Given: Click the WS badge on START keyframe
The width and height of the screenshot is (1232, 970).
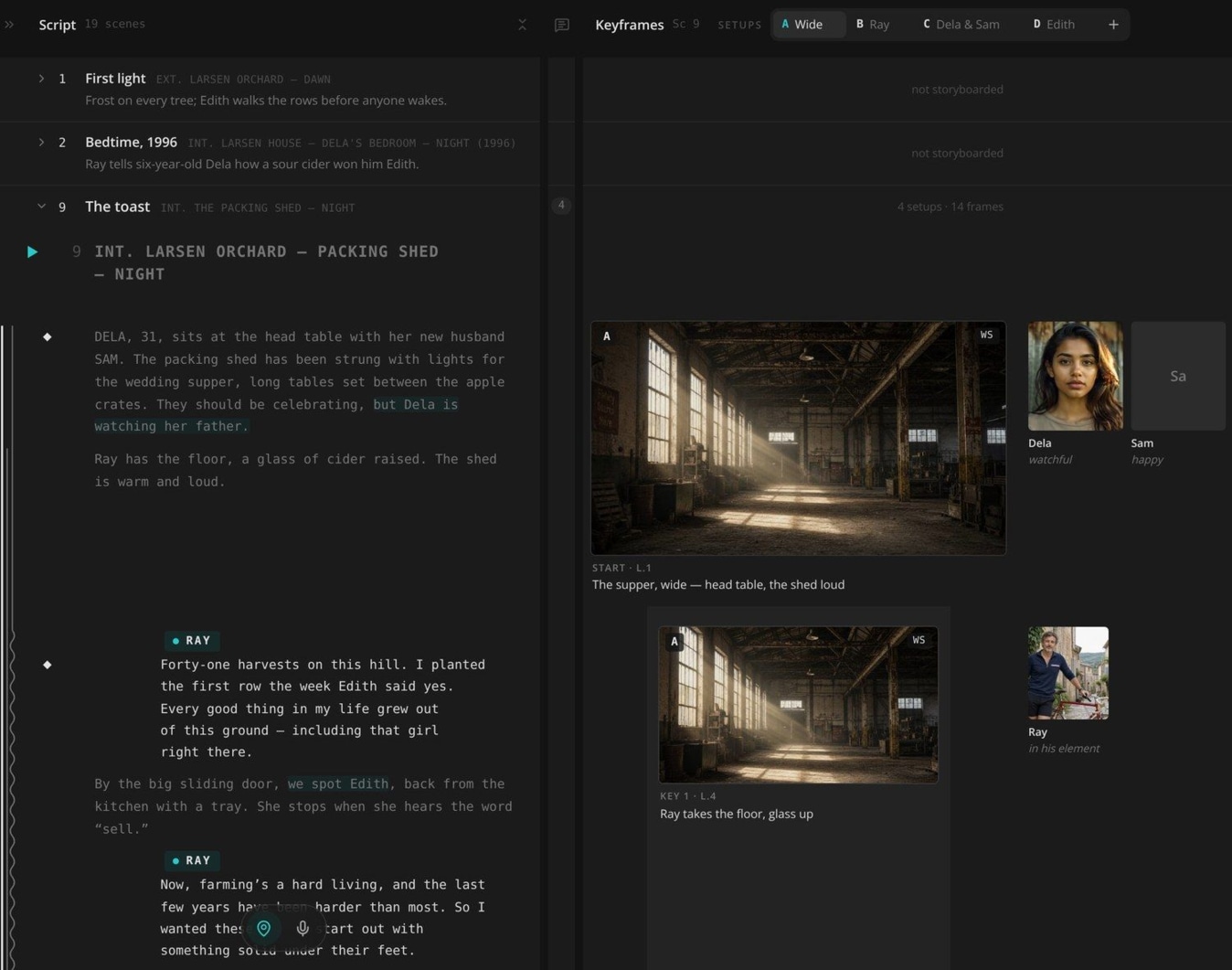Looking at the screenshot, I should tap(986, 335).
